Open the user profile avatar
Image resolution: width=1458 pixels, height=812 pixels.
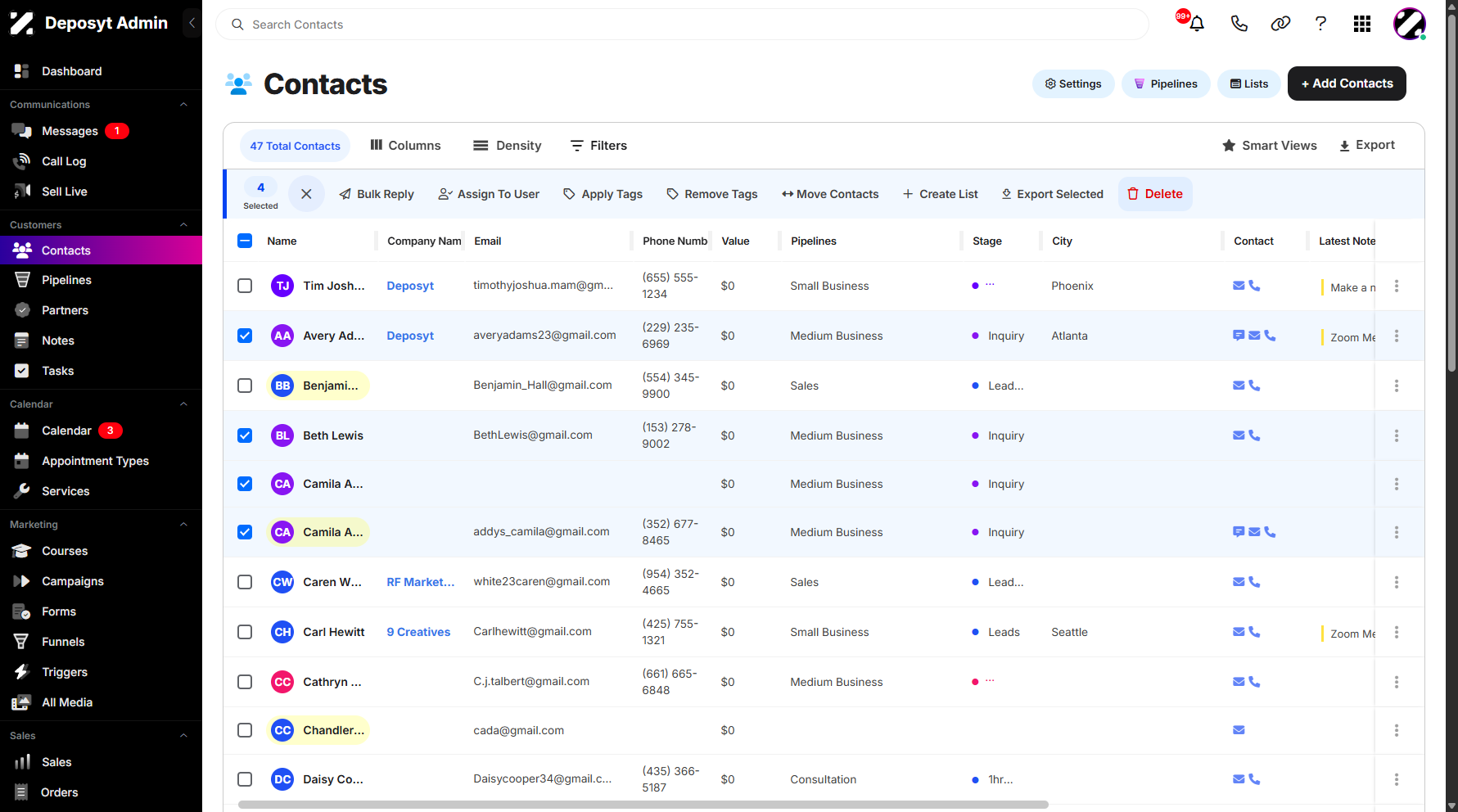(1410, 24)
